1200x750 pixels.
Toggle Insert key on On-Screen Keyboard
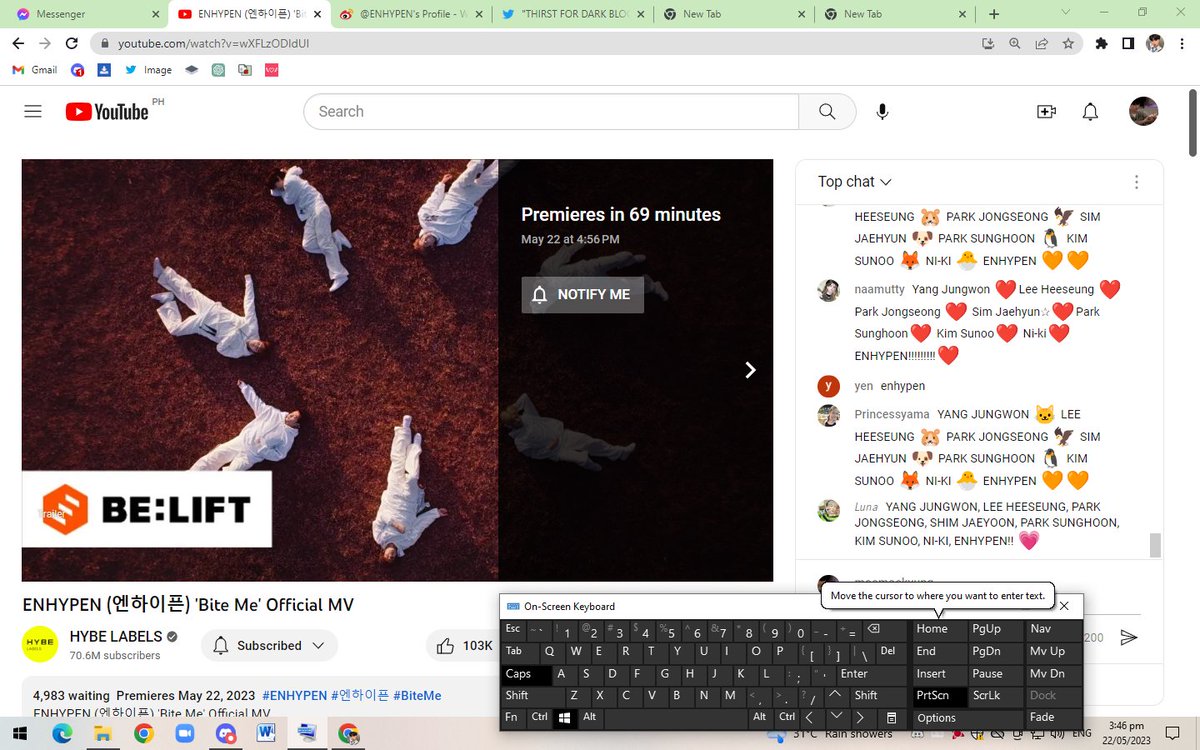click(940, 674)
